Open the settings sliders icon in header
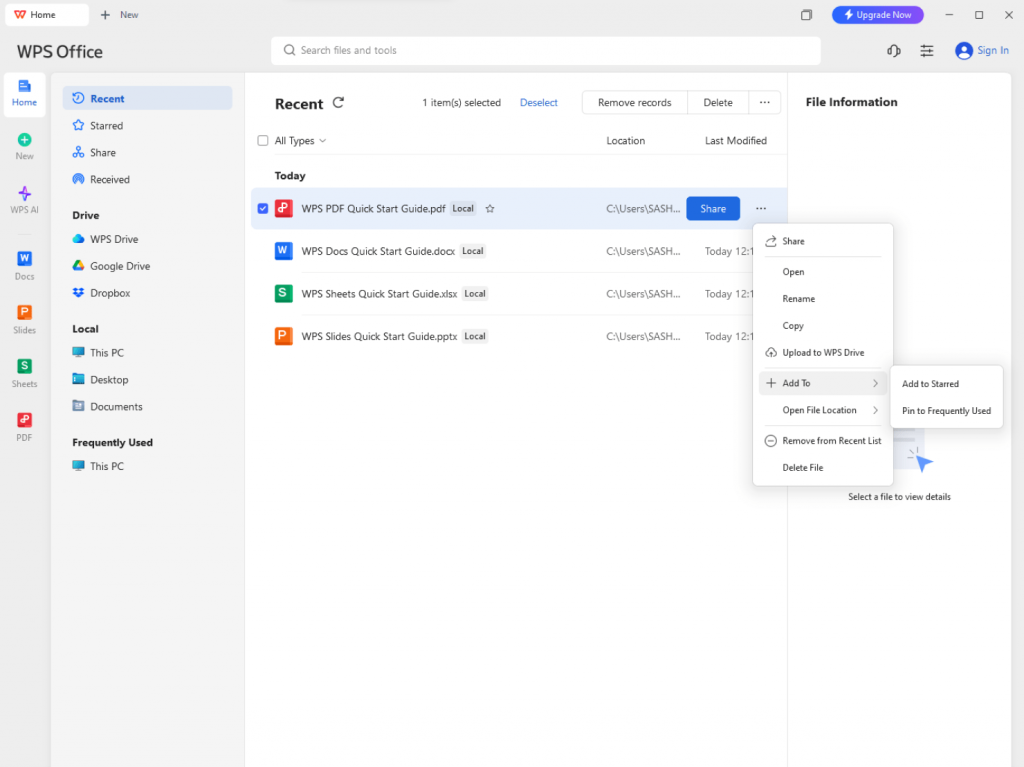This screenshot has width=1024, height=767. pos(927,51)
